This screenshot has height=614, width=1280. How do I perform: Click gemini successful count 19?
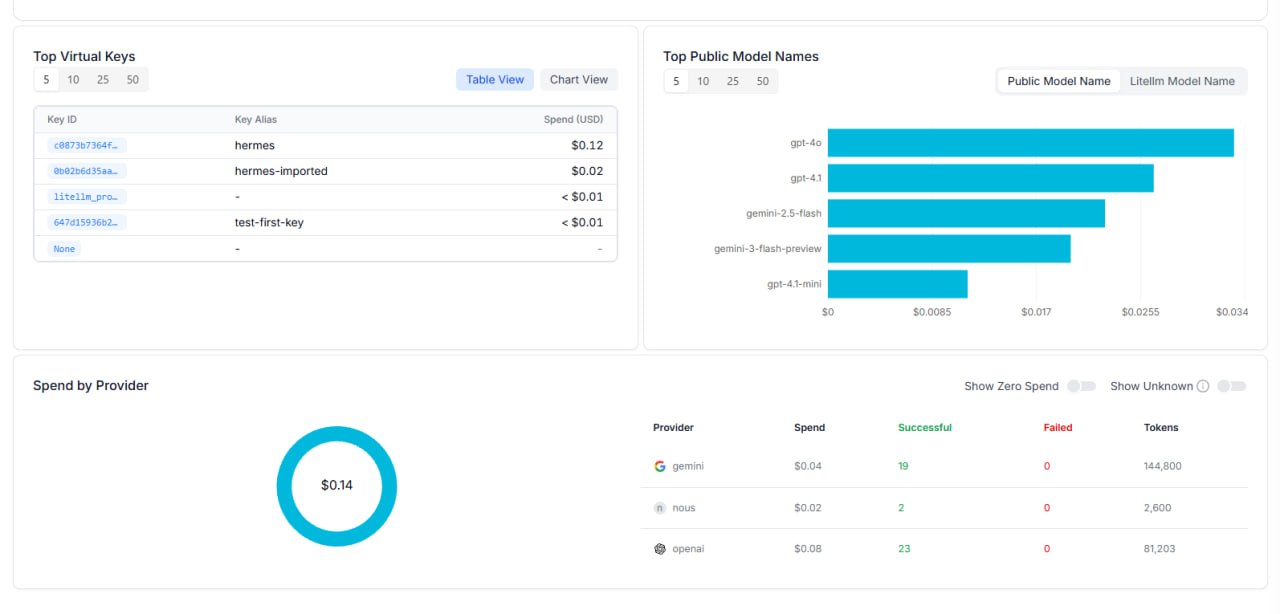coord(903,466)
